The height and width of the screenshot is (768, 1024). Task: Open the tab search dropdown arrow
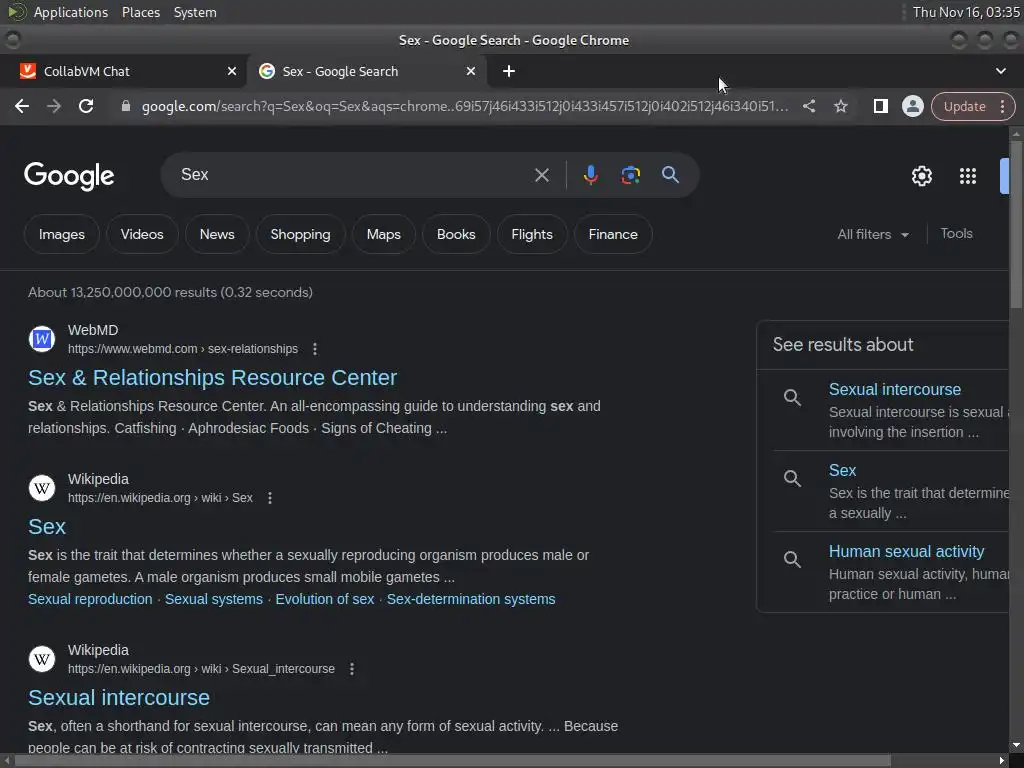click(1000, 71)
